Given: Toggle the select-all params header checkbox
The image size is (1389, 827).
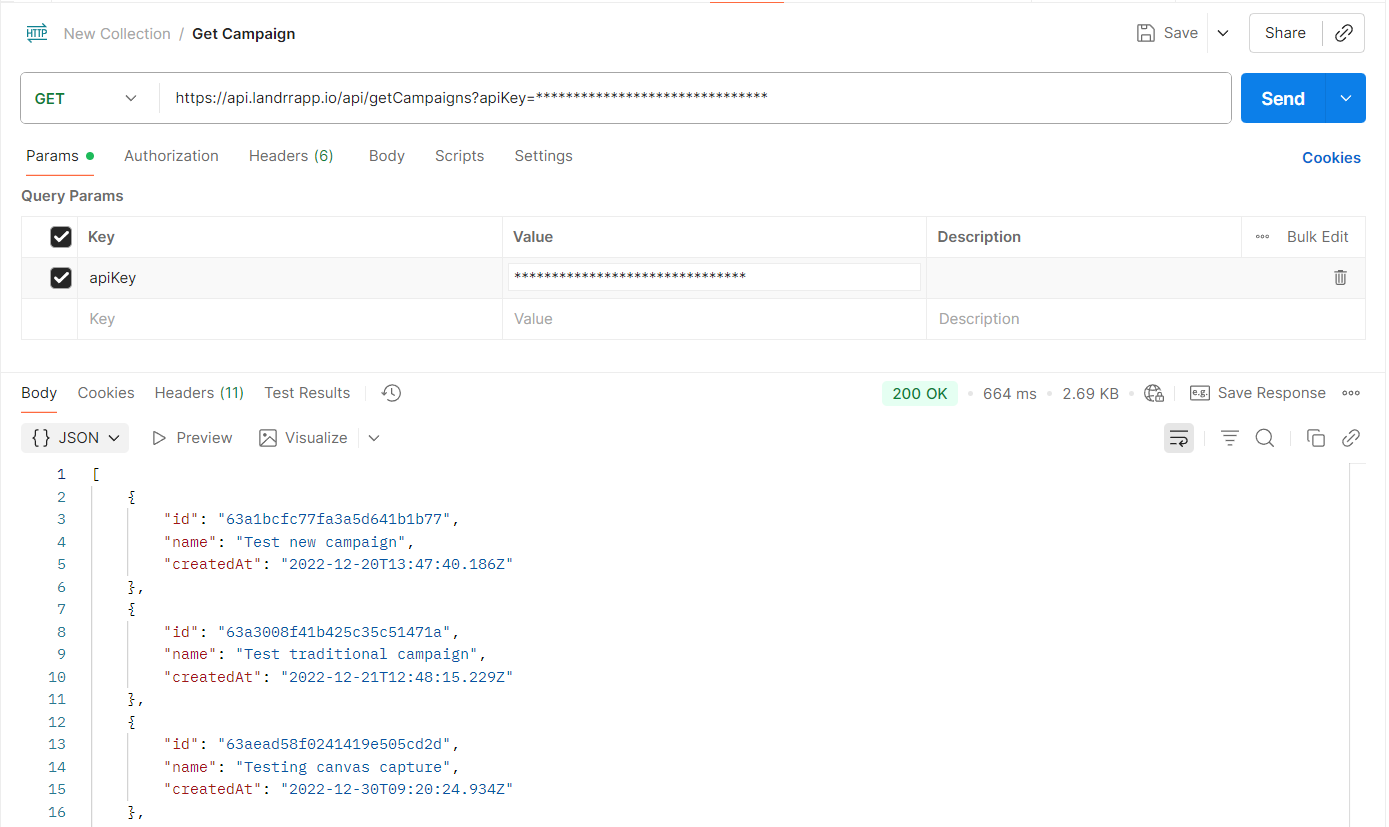Looking at the screenshot, I should pos(61,237).
